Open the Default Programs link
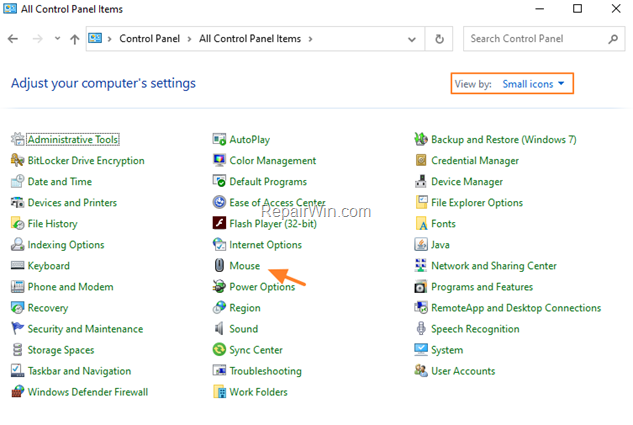Screen dimensions: 633x425 tap(268, 182)
